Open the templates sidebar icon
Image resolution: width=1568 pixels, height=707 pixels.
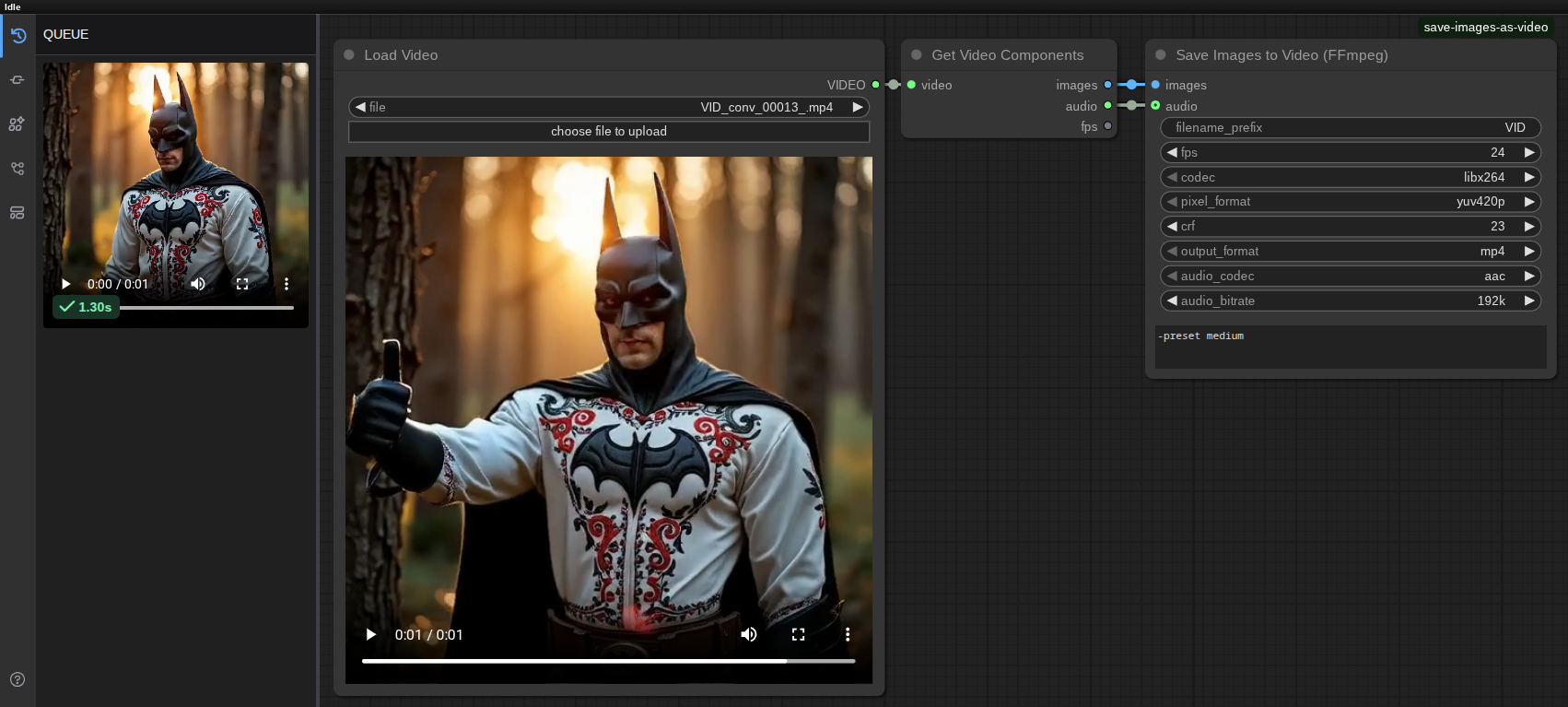coord(18,213)
